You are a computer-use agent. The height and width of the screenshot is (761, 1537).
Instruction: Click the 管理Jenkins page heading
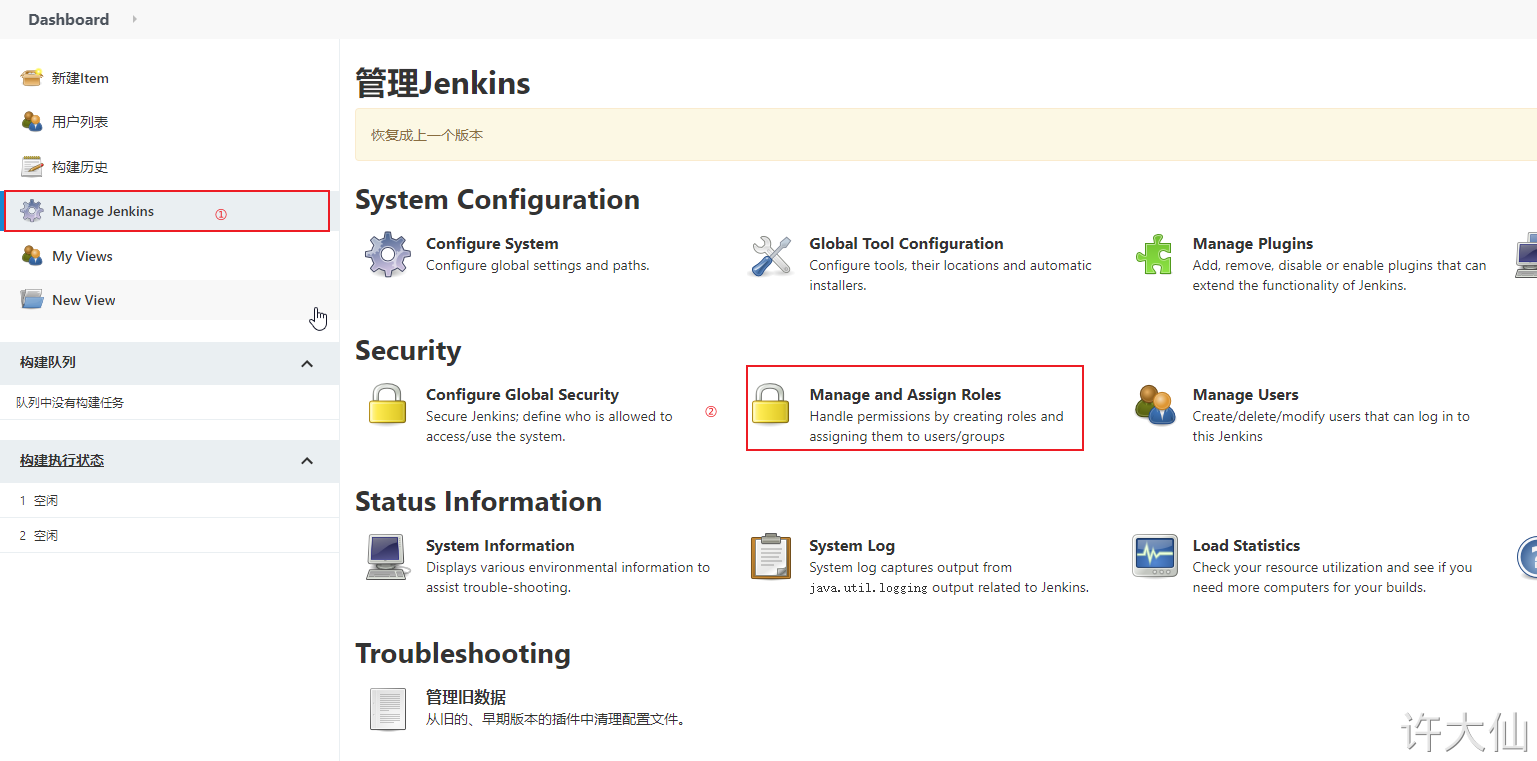point(442,84)
